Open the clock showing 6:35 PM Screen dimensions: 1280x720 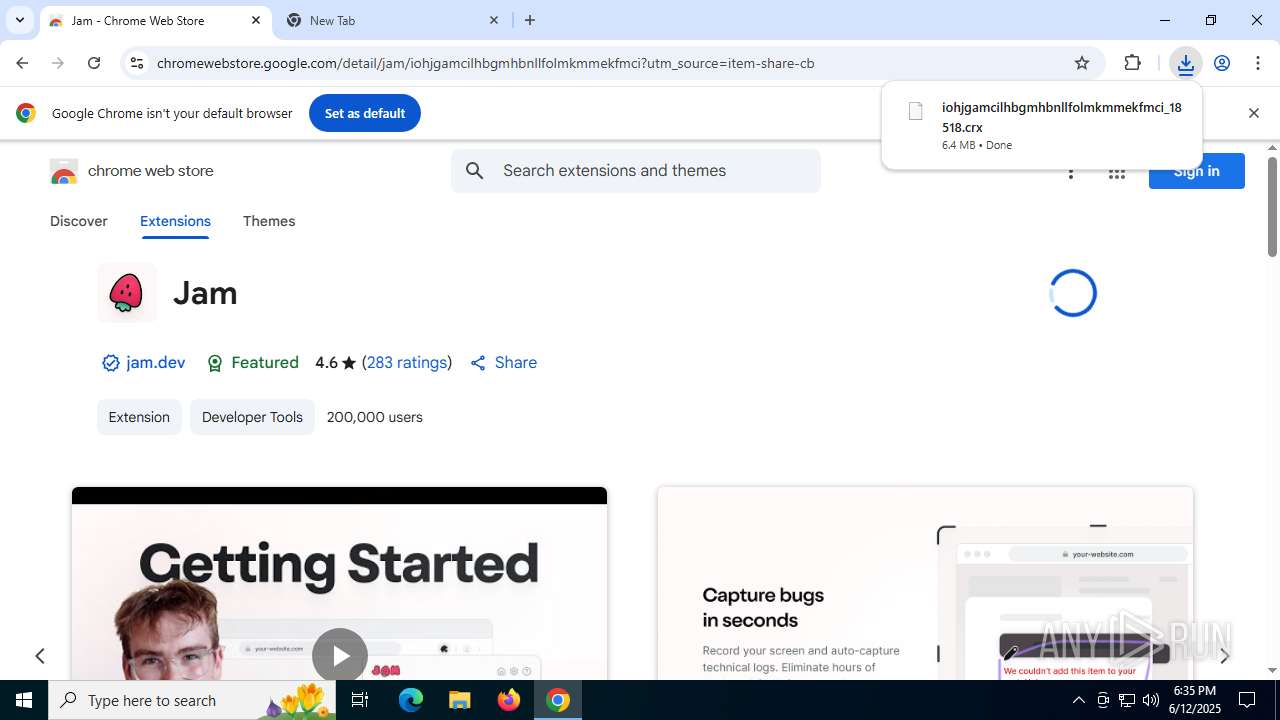click(x=1195, y=700)
